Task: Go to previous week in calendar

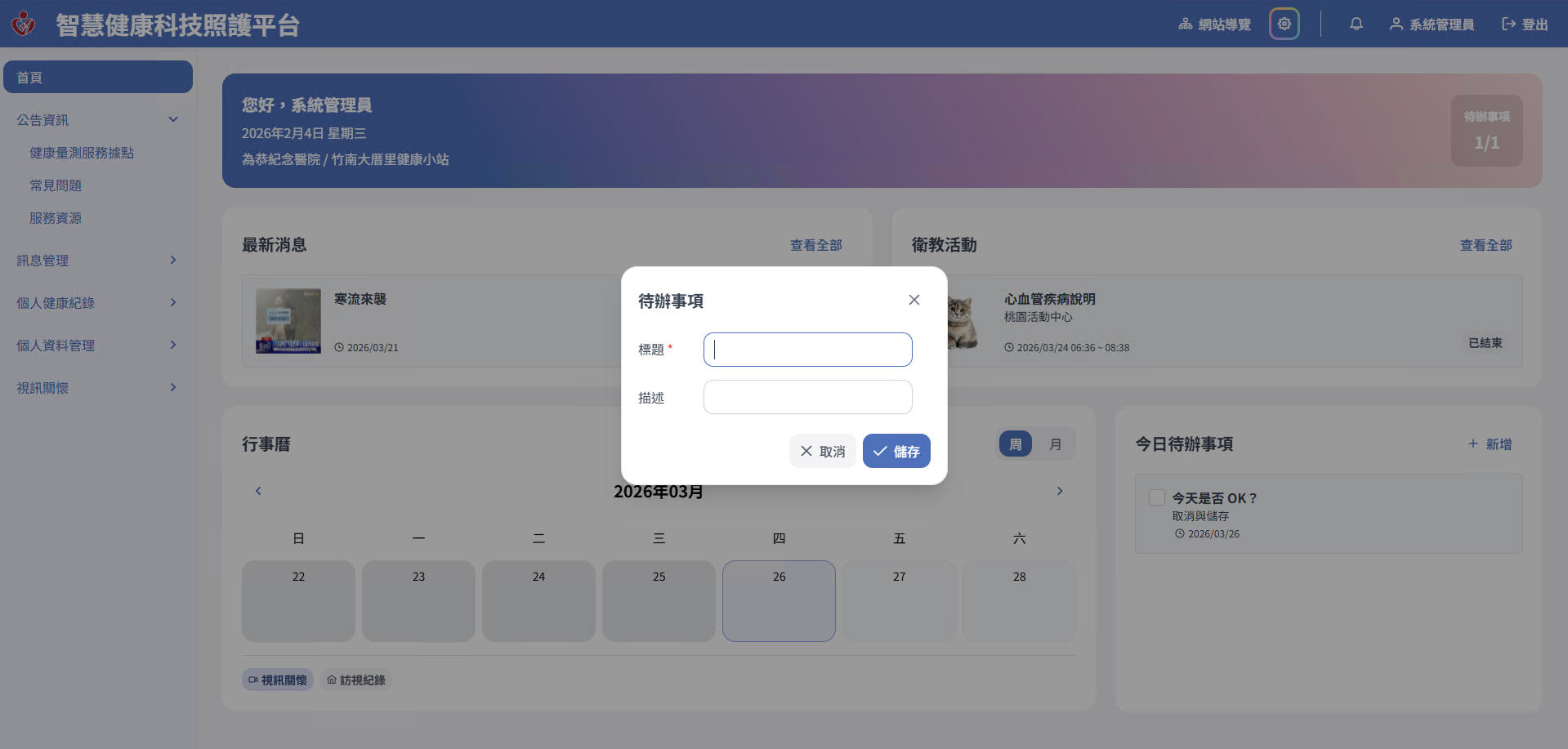Action: [x=258, y=491]
